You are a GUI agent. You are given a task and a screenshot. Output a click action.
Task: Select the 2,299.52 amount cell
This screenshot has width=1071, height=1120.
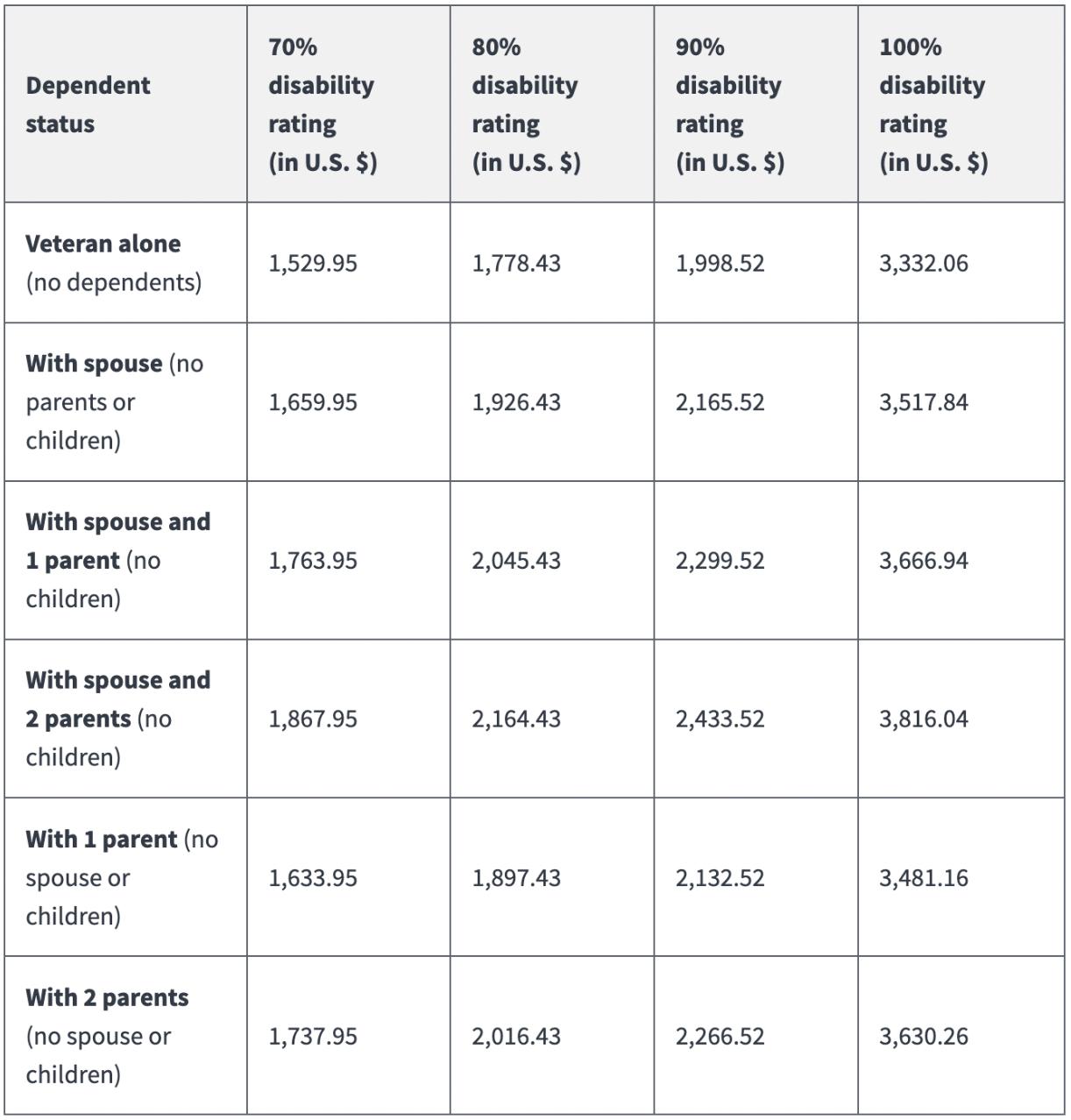pos(720,561)
